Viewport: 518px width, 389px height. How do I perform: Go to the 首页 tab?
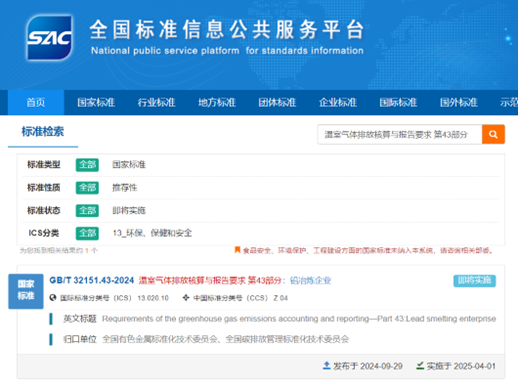click(36, 102)
